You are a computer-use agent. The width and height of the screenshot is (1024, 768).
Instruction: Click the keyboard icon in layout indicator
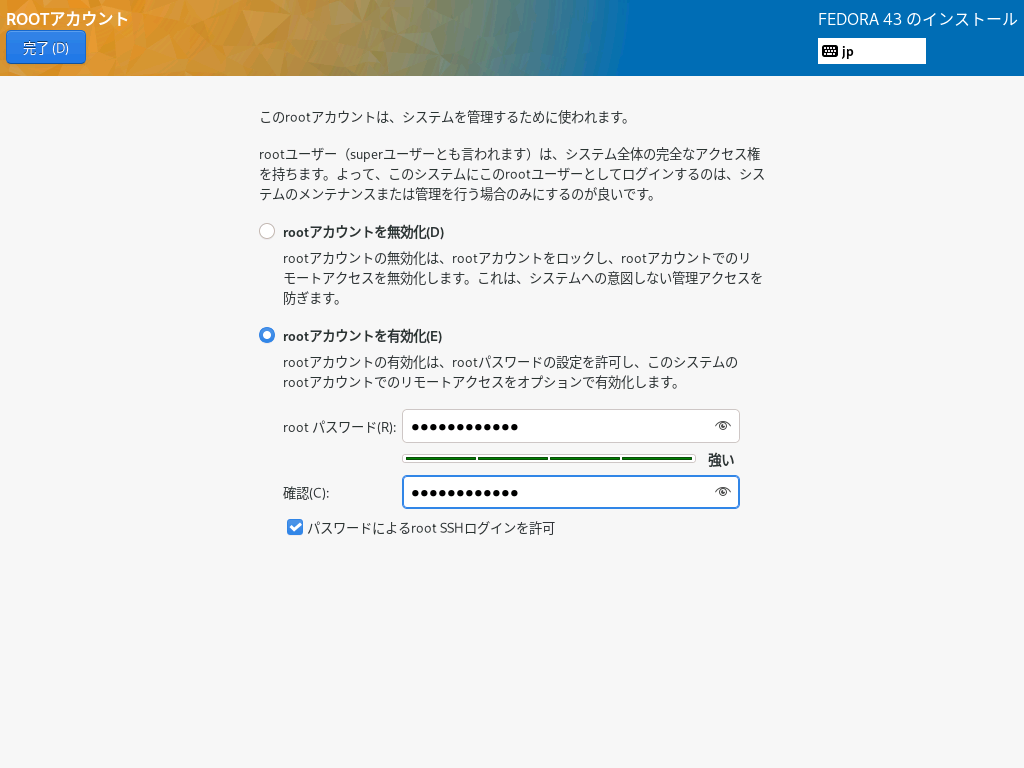point(830,51)
